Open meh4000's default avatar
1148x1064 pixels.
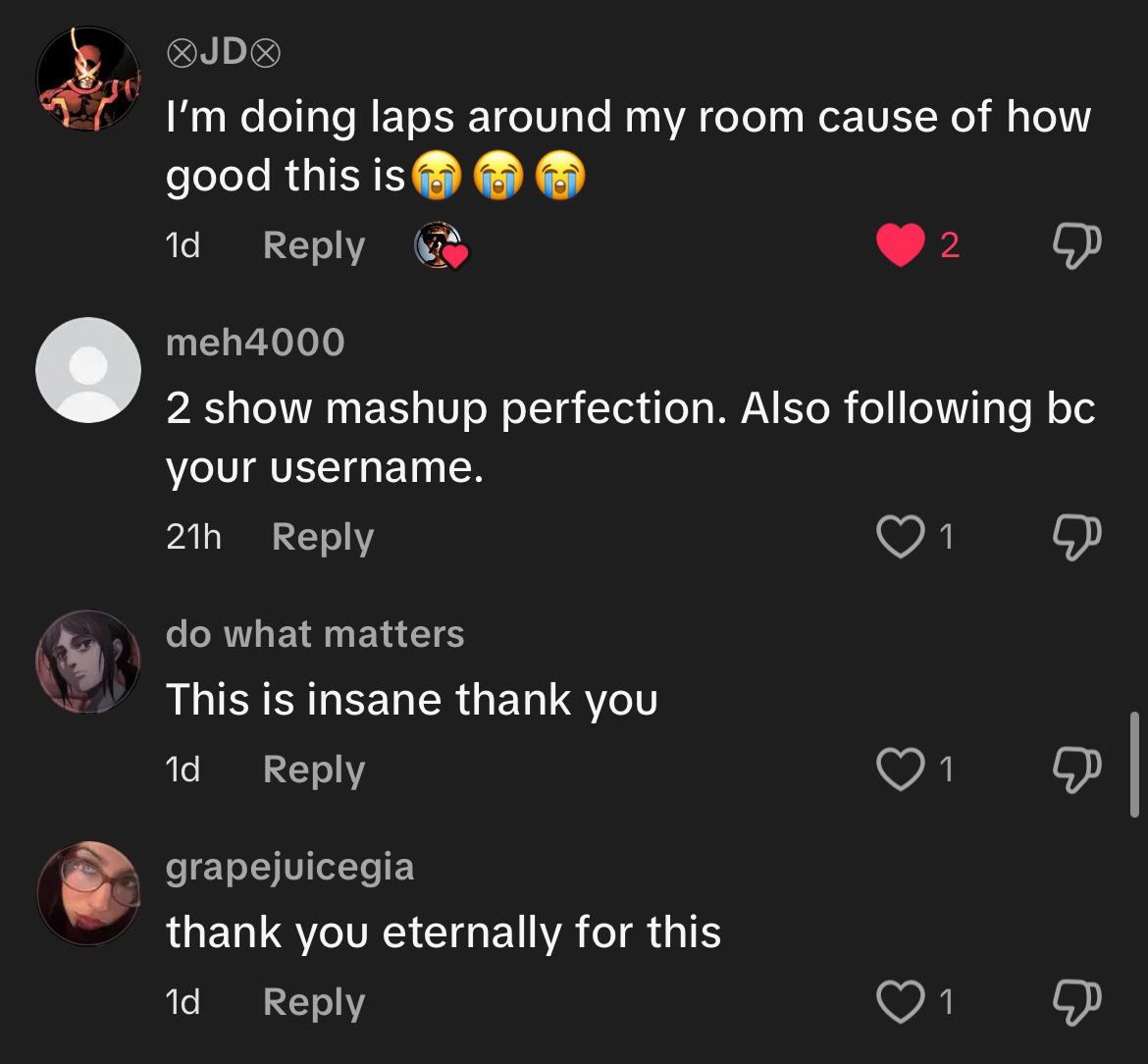(88, 370)
